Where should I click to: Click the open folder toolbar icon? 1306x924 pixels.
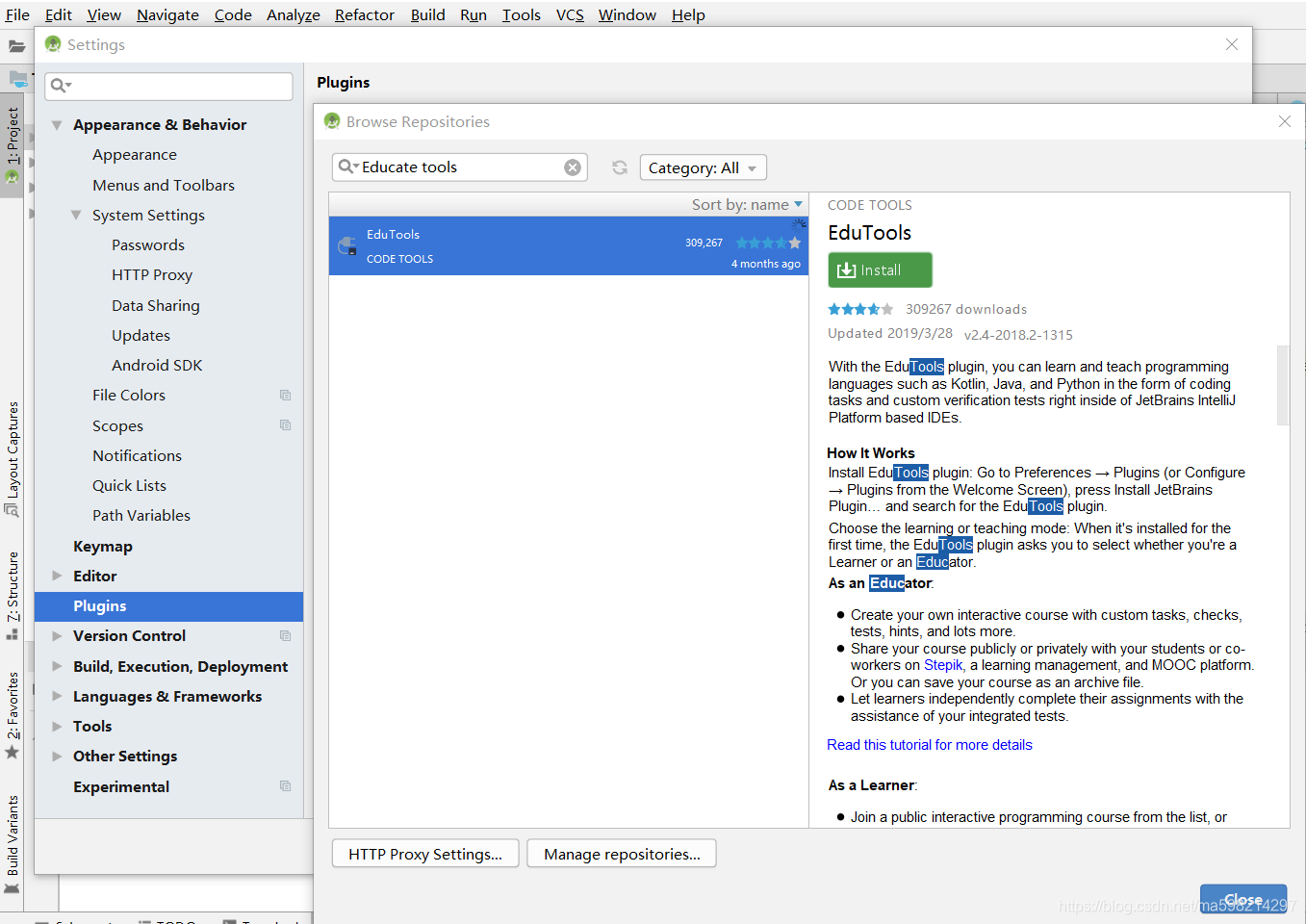click(16, 46)
